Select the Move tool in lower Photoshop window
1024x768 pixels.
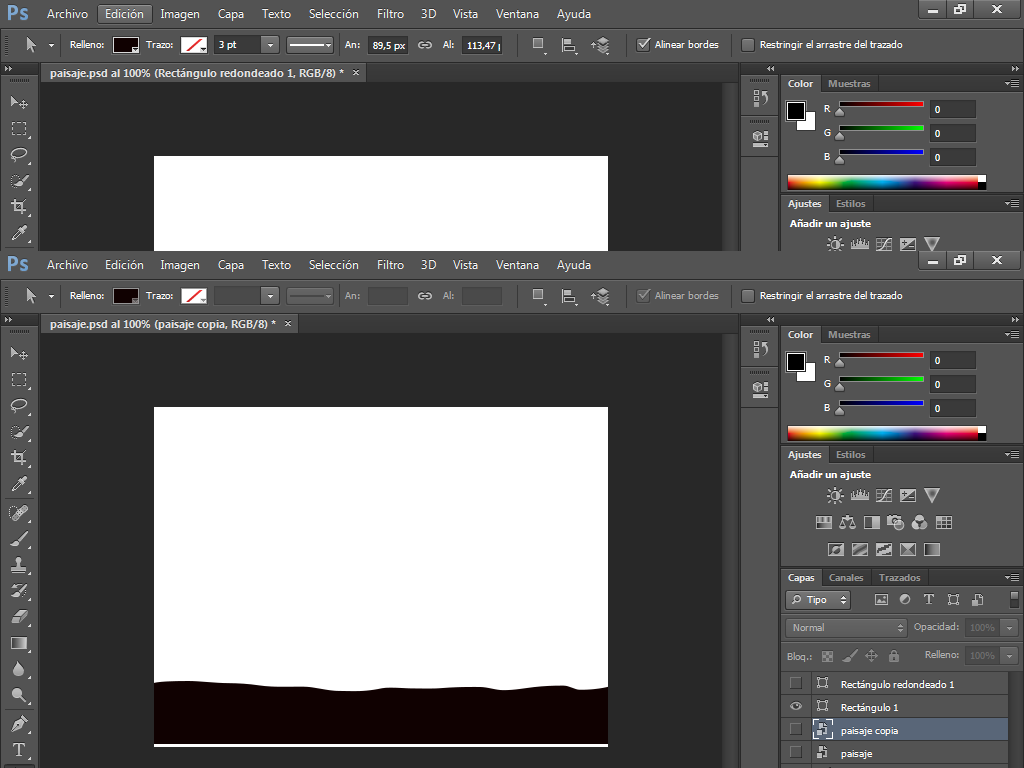(x=19, y=353)
